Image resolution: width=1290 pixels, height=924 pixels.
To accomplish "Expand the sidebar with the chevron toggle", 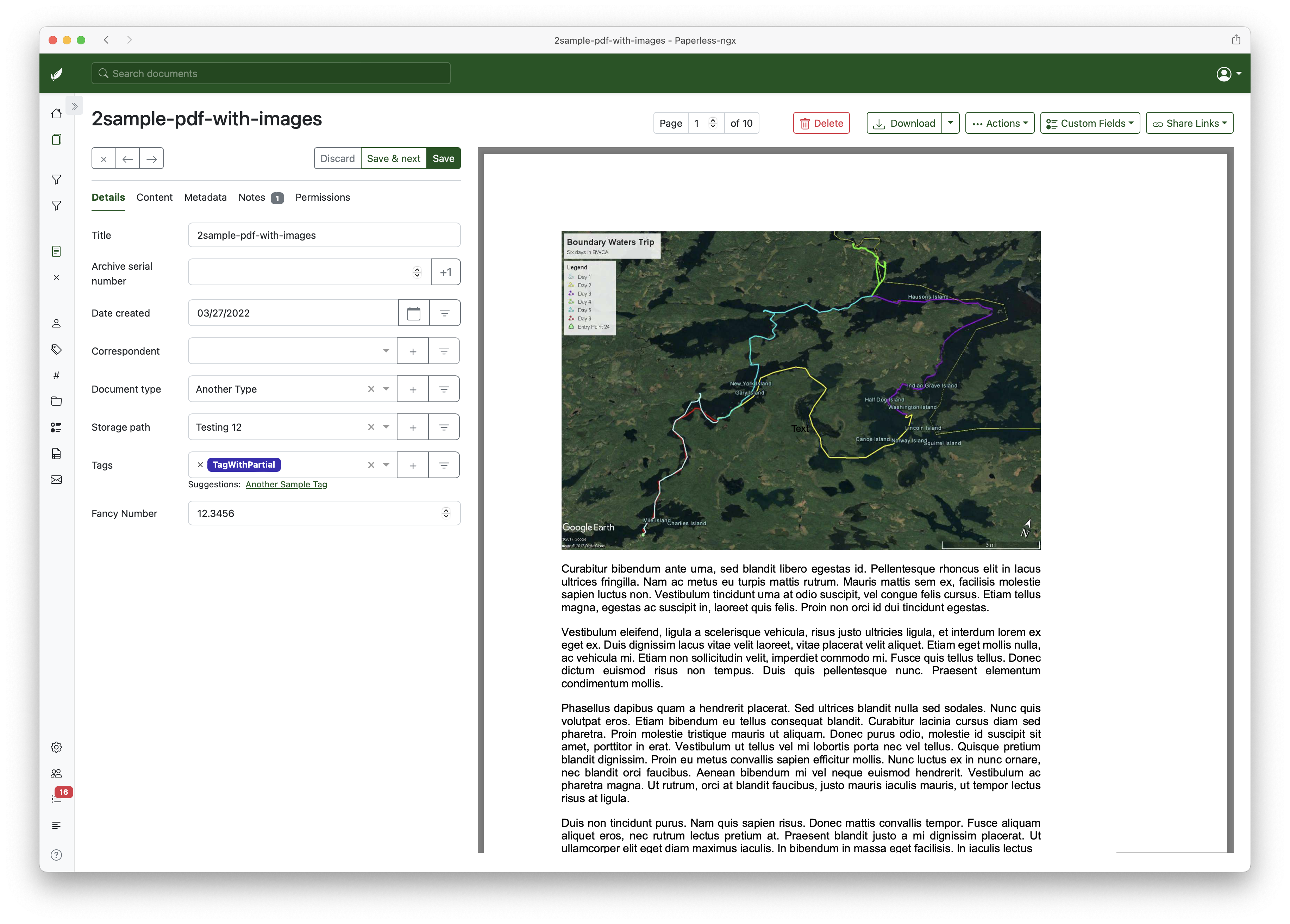I will pyautogui.click(x=75, y=106).
